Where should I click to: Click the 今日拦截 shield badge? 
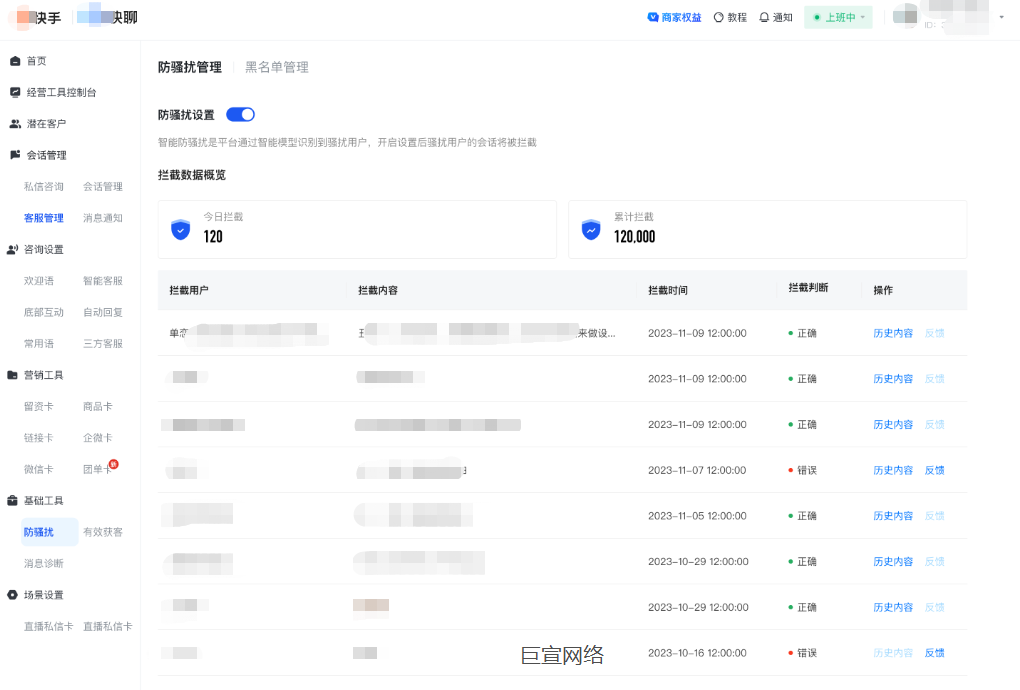click(180, 229)
